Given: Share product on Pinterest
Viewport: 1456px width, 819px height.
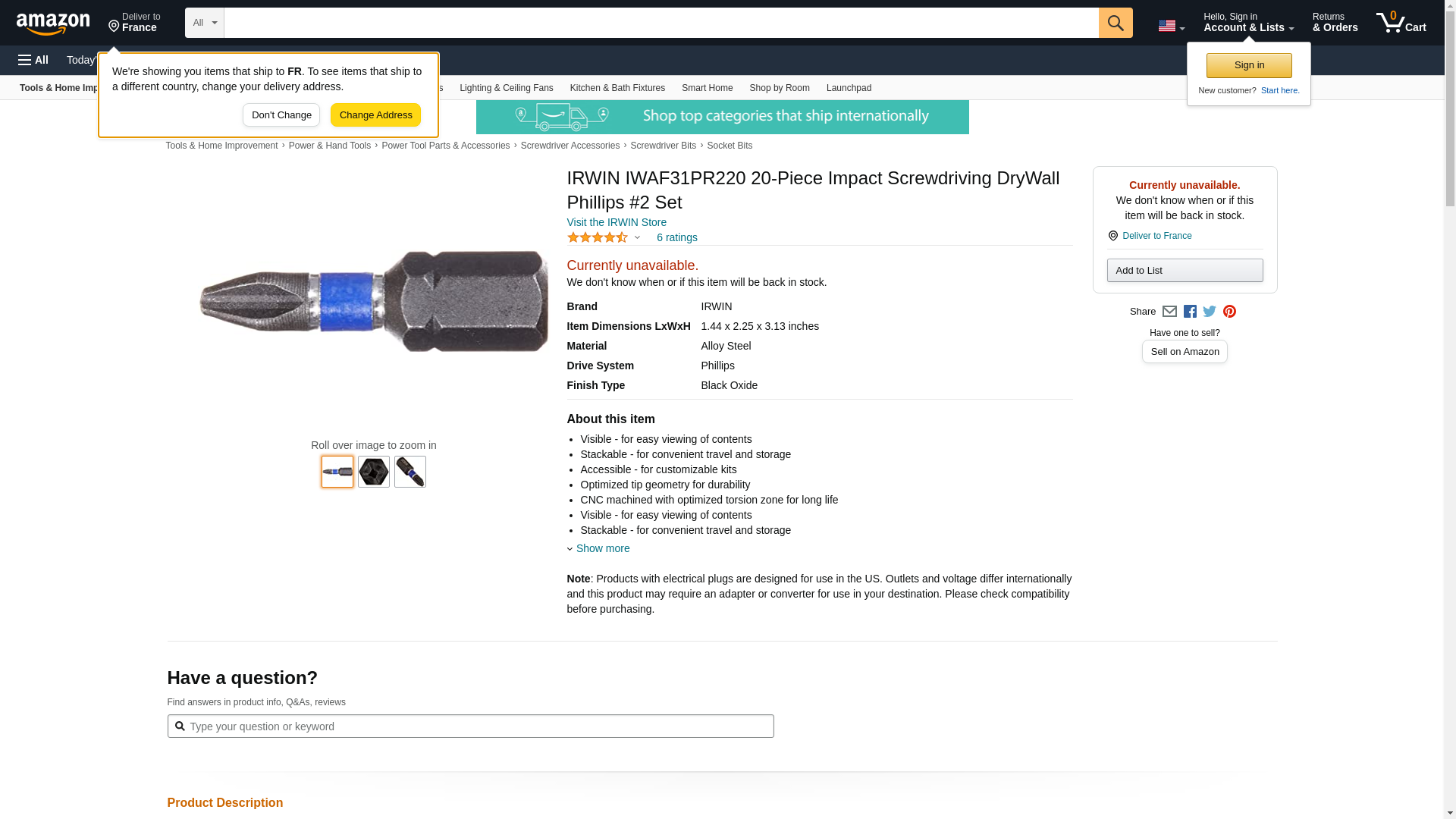Looking at the screenshot, I should pyautogui.click(x=1229, y=312).
